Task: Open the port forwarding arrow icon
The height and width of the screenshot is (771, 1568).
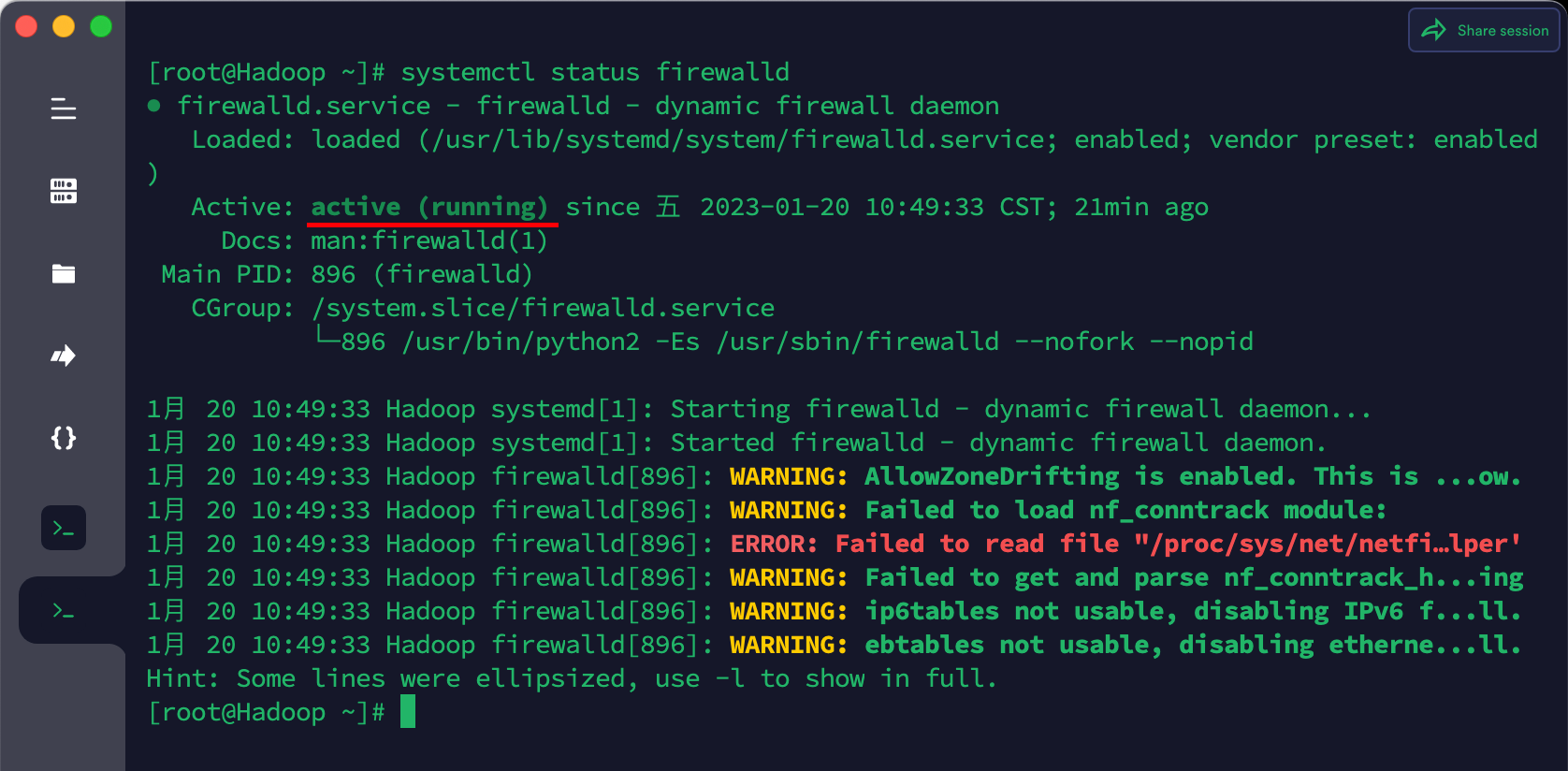Action: click(x=64, y=356)
